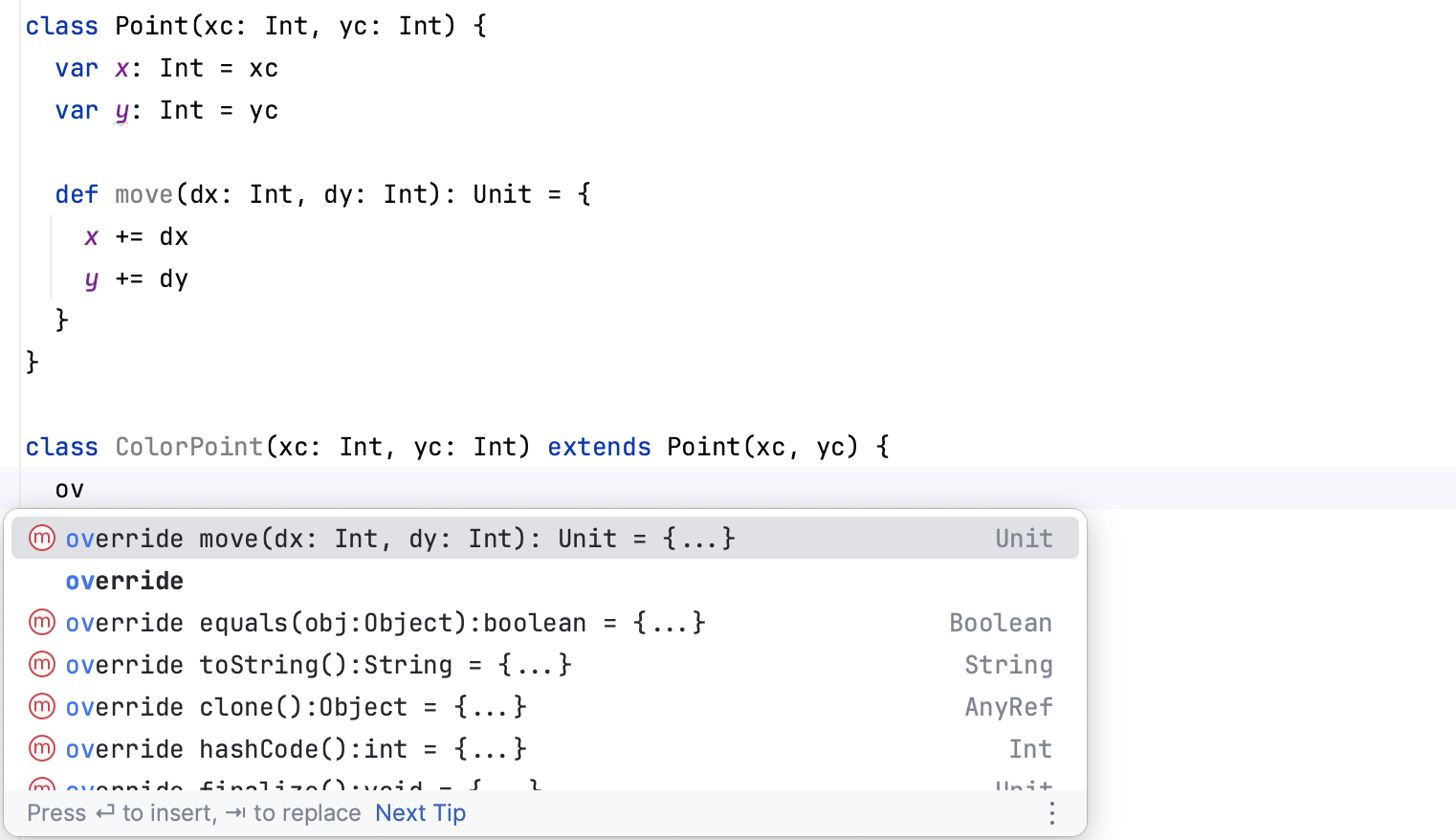Choose the plain override keyword suggestion
Viewport: 1456px width, 840px height.
pos(124,581)
